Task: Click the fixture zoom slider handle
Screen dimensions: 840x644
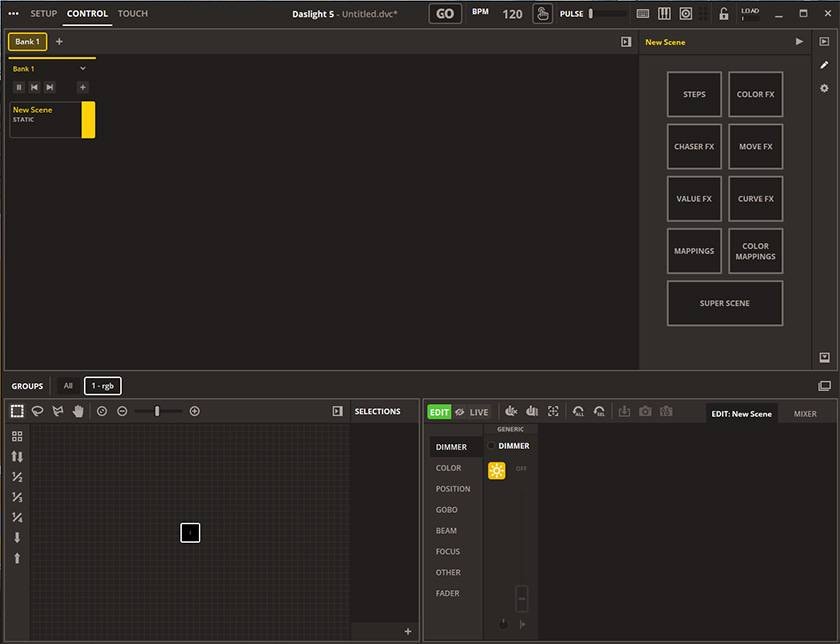Action: pyautogui.click(x=157, y=411)
